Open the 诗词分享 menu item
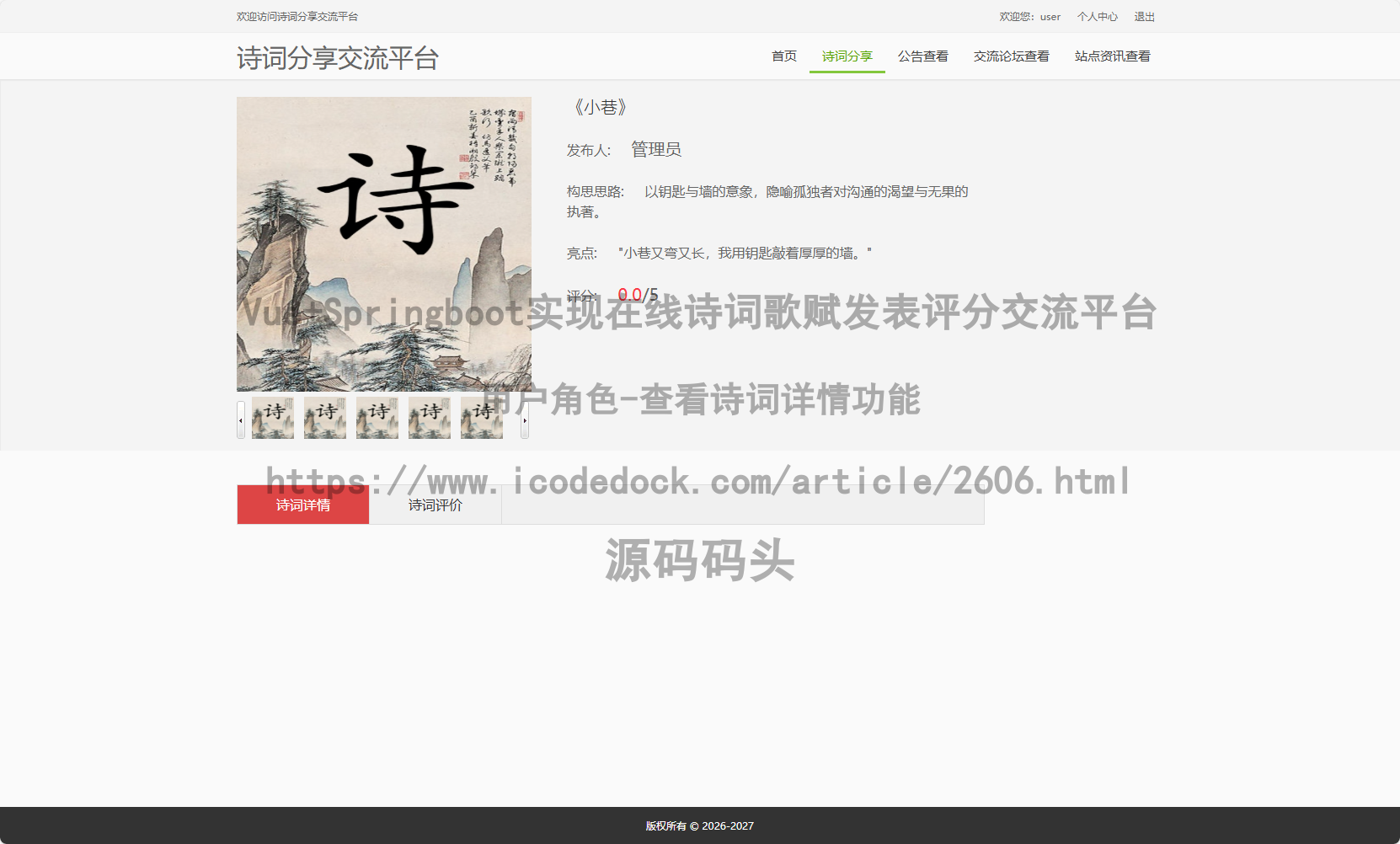Image resolution: width=1400 pixels, height=844 pixels. pyautogui.click(x=847, y=56)
